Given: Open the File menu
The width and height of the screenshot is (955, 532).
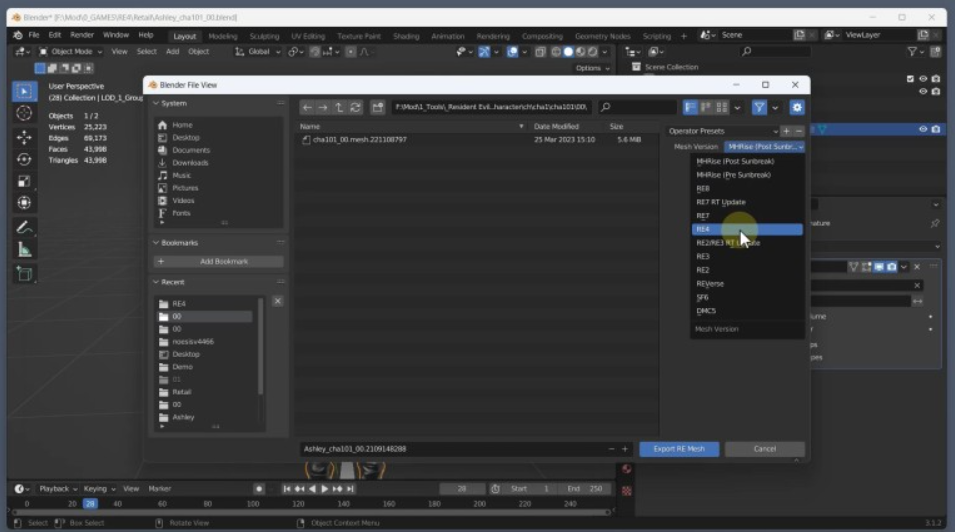Looking at the screenshot, I should coord(33,35).
